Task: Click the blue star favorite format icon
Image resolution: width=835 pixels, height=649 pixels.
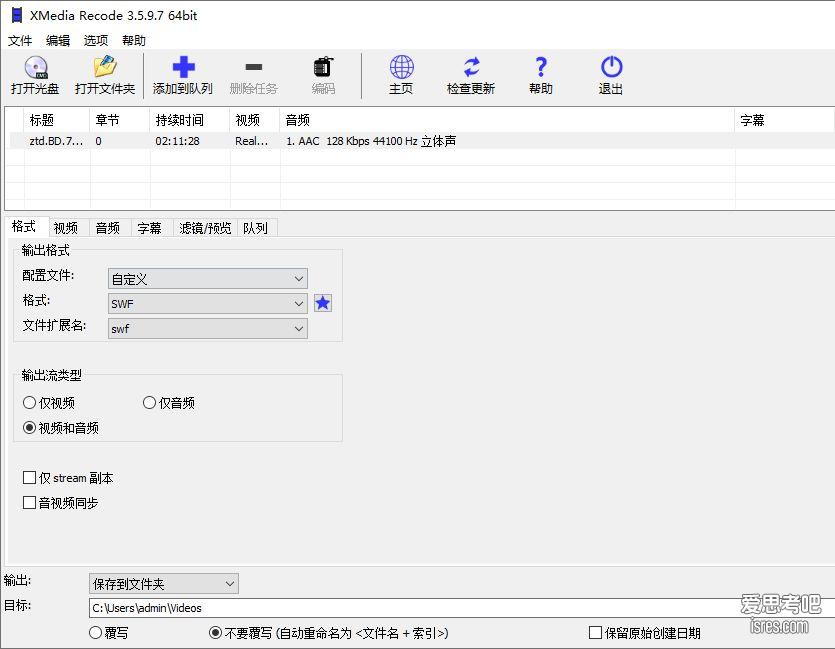Action: [323, 303]
